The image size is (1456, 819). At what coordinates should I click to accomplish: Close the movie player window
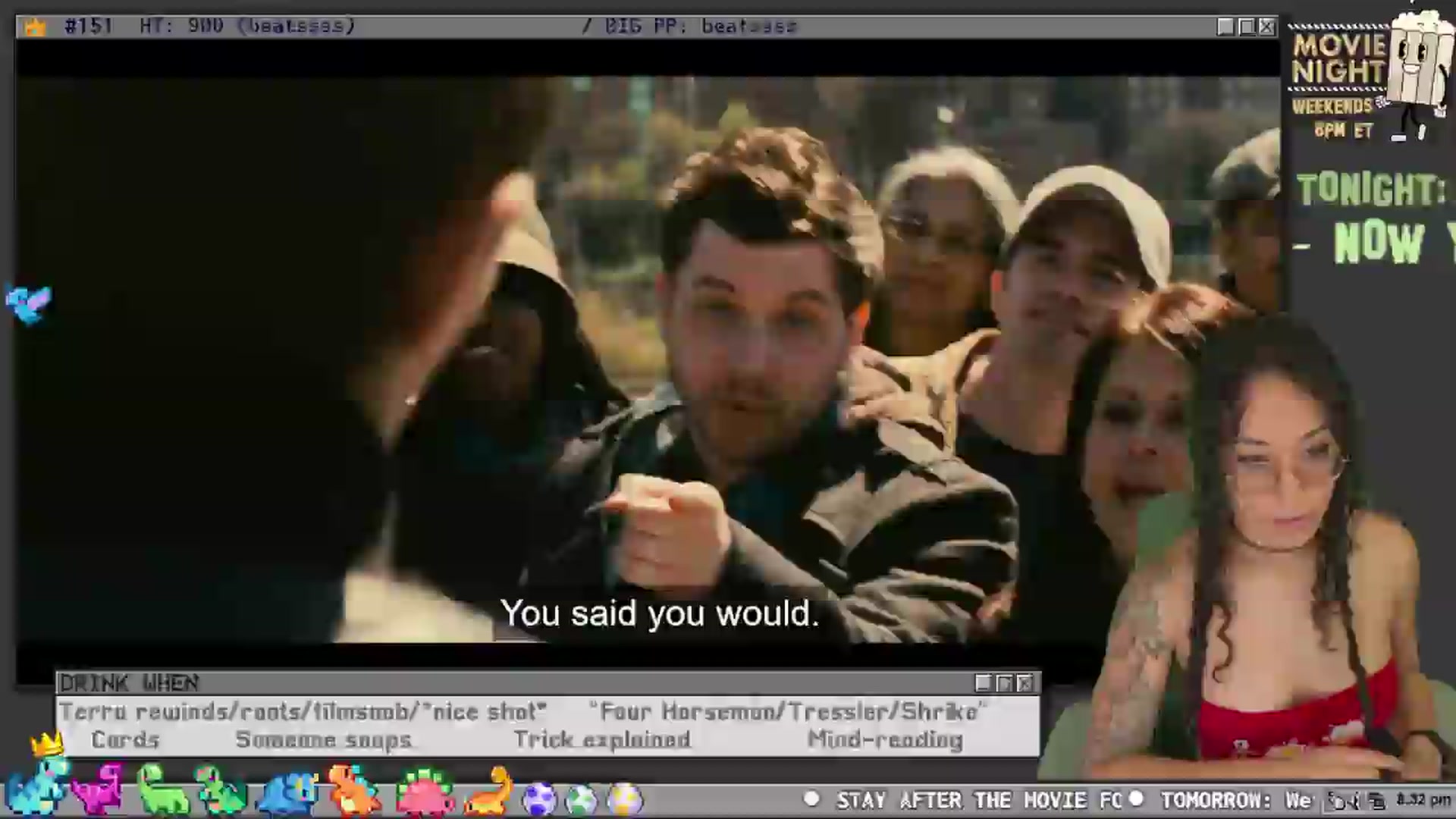1267,27
